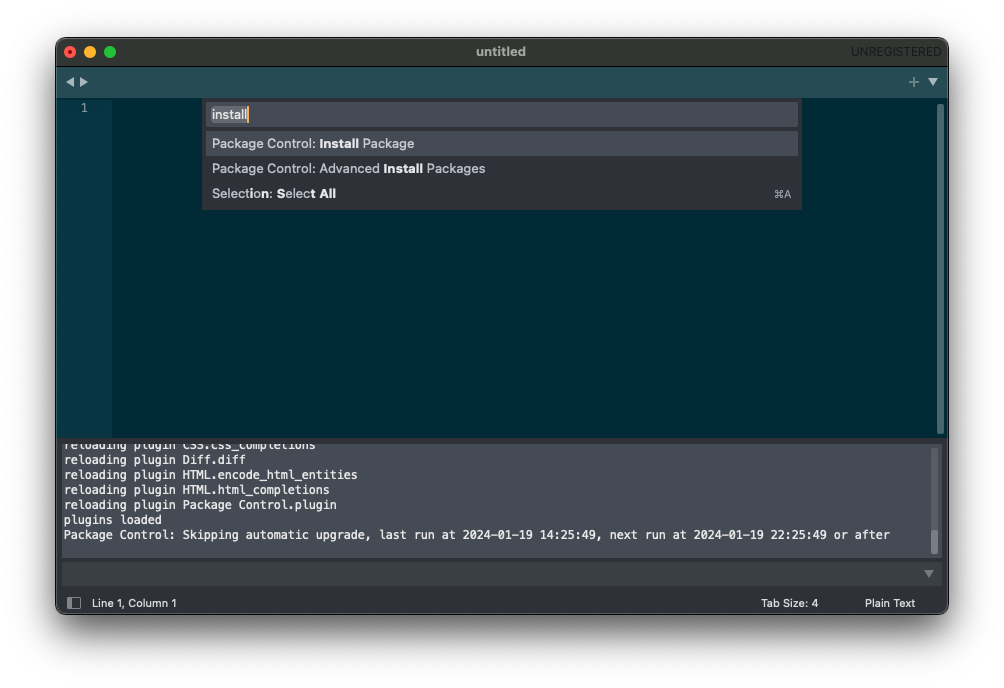Viewport: 1004px width, 688px height.
Task: Click the command palette search field
Action: coord(501,115)
